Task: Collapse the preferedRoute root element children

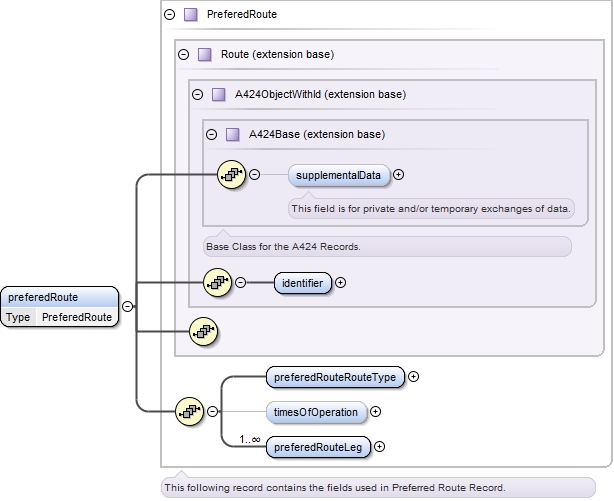Action: click(x=129, y=306)
